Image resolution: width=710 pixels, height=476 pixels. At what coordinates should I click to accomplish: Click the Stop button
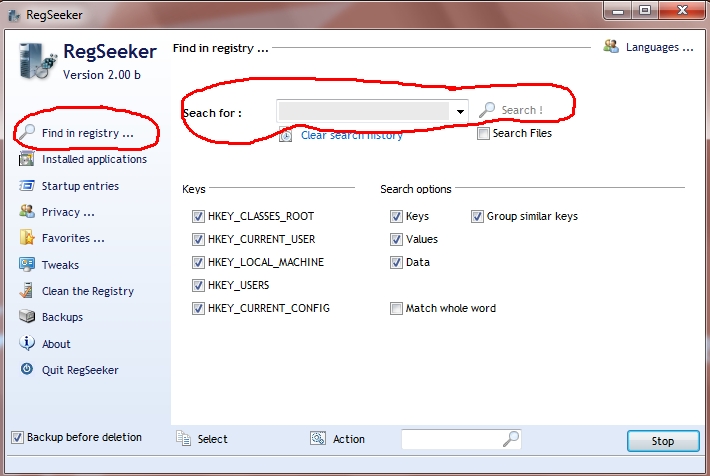coord(663,441)
